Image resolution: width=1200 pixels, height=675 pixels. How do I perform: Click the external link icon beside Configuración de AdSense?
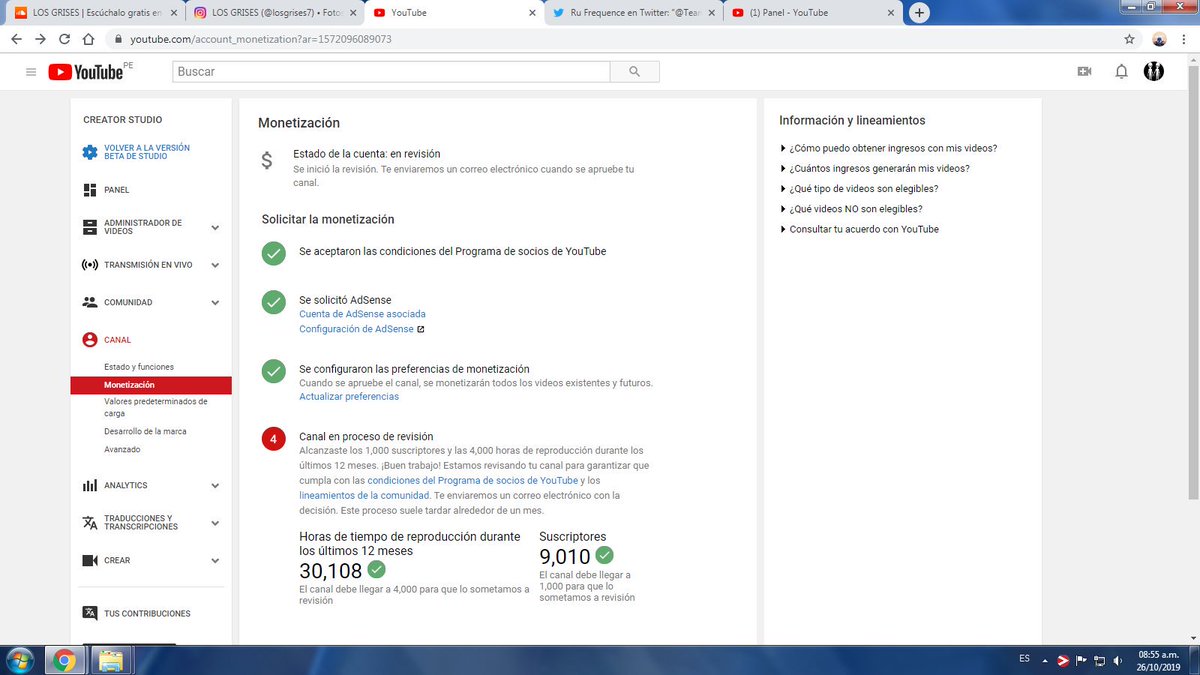click(421, 329)
